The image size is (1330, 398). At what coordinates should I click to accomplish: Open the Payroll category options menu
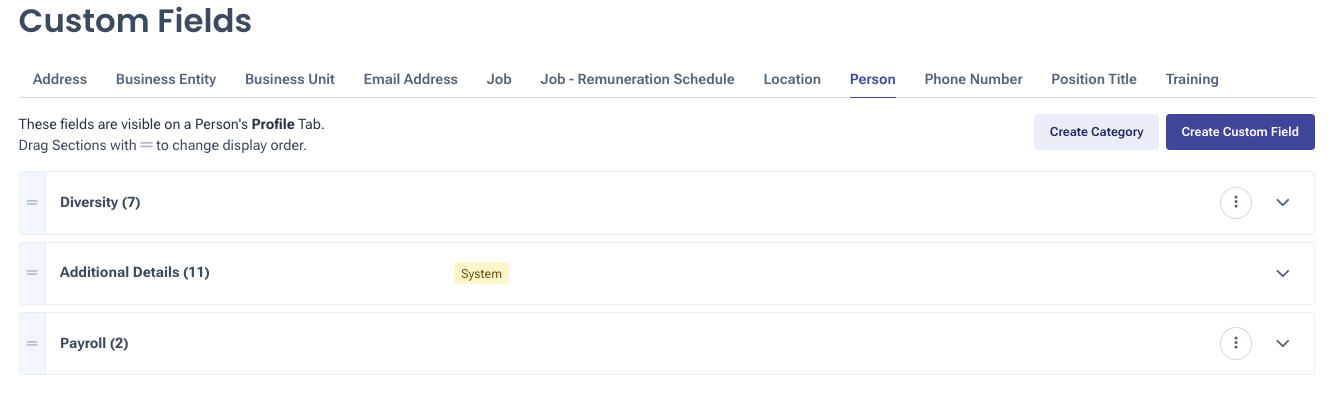click(1236, 344)
